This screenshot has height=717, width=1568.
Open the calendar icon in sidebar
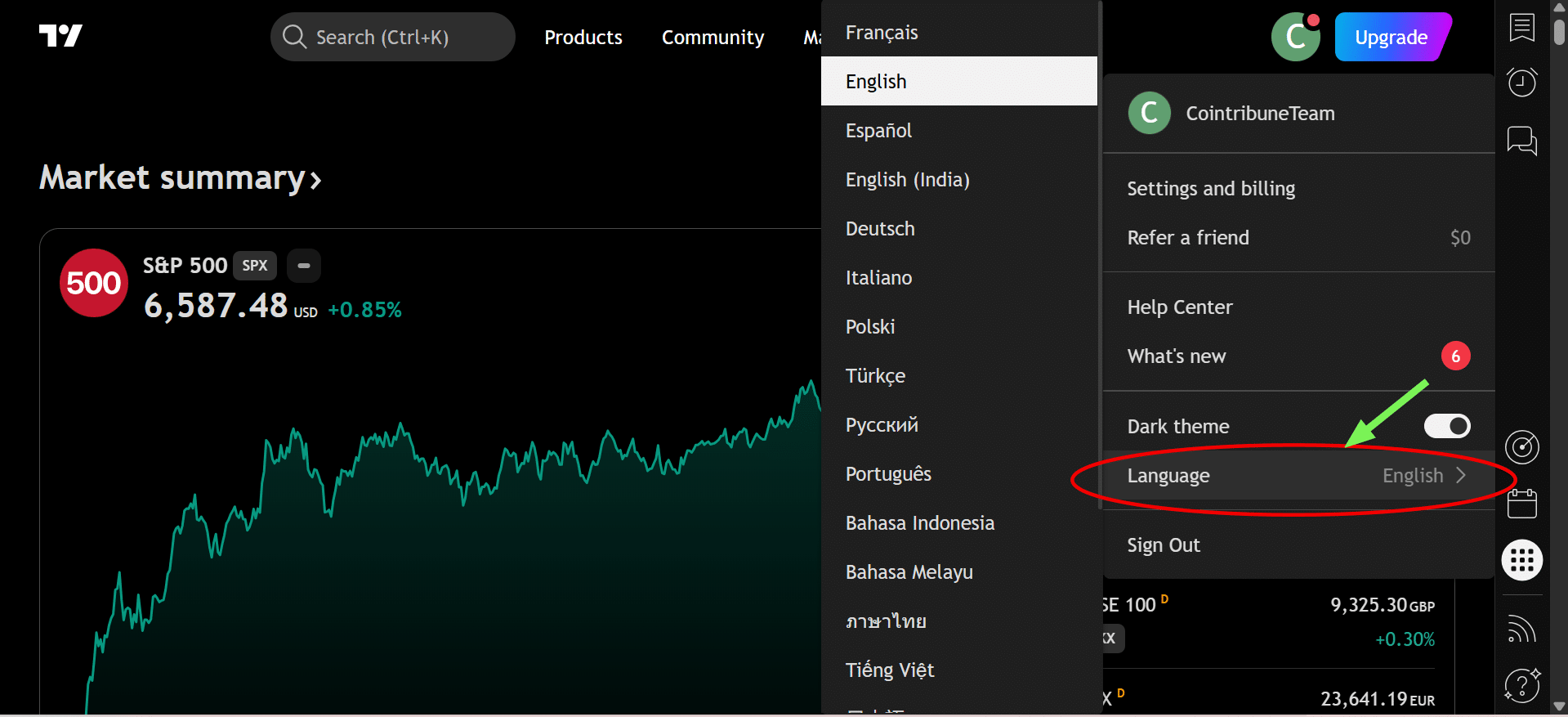click(1521, 504)
